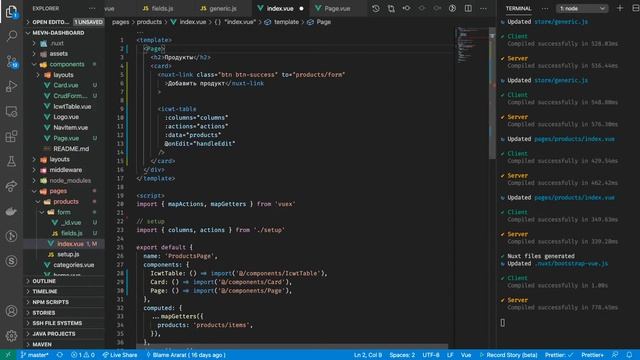This screenshot has width=640, height=360.
Task: Open setup.js in the explorer
Action: [68, 254]
